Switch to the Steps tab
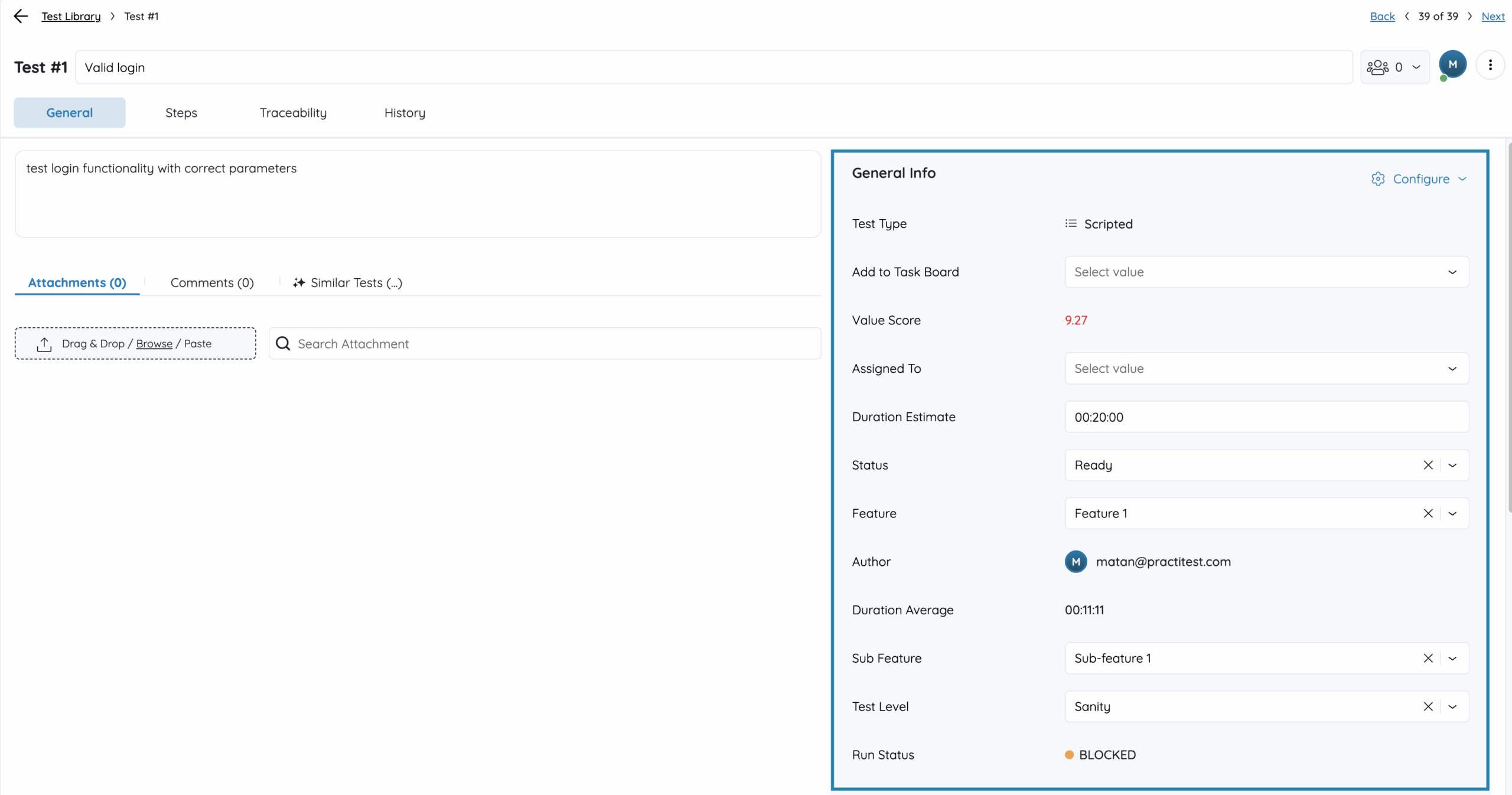 pos(181,113)
